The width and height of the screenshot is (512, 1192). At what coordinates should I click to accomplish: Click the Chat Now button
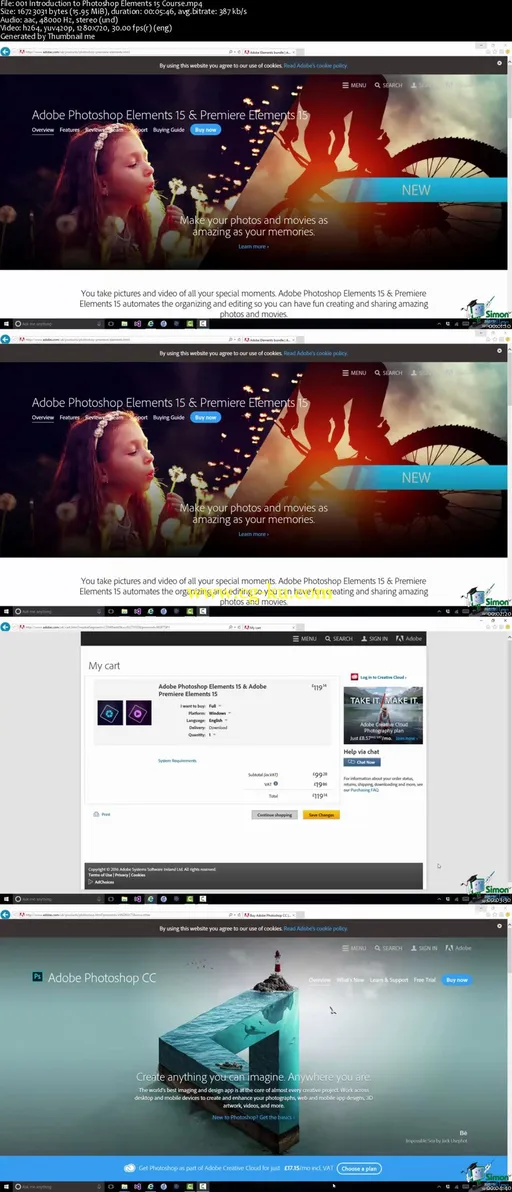pyautogui.click(x=362, y=762)
